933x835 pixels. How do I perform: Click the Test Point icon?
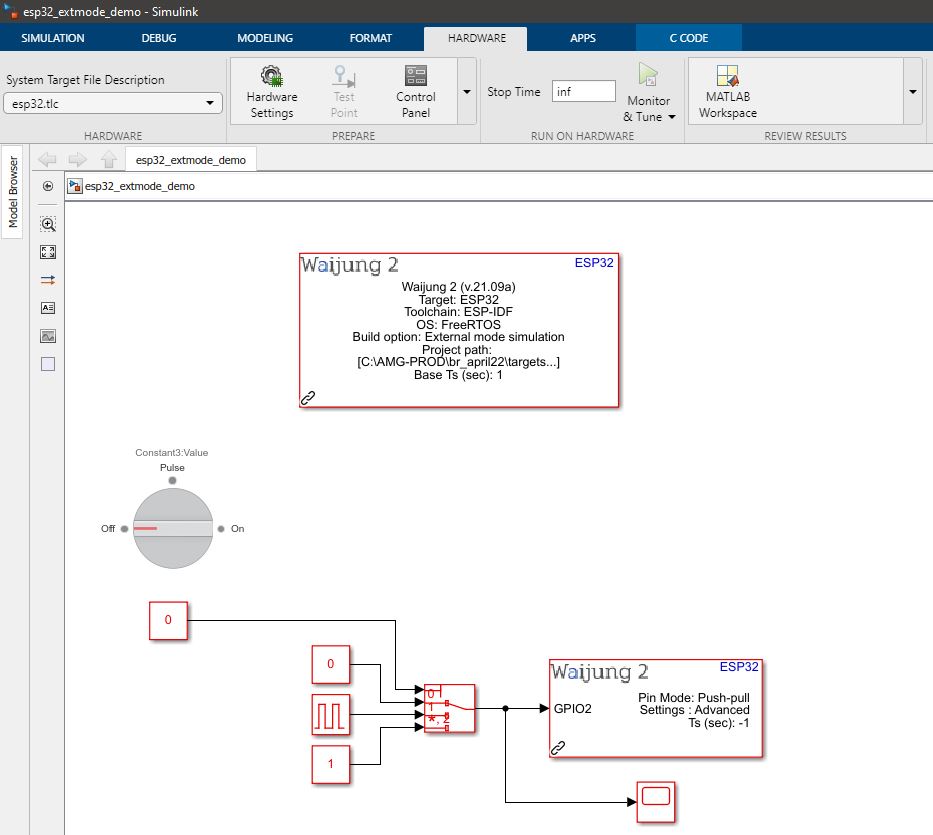pos(343,76)
